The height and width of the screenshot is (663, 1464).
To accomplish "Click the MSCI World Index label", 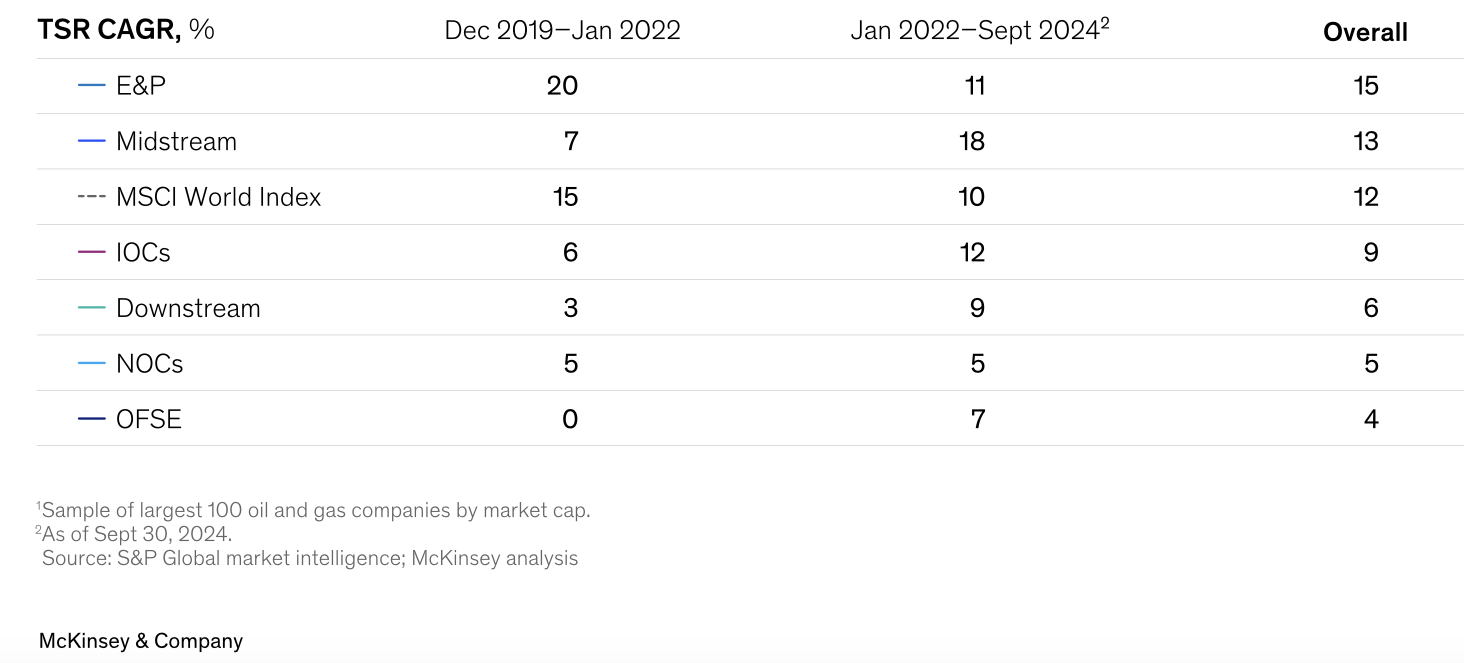I will pyautogui.click(x=218, y=197).
